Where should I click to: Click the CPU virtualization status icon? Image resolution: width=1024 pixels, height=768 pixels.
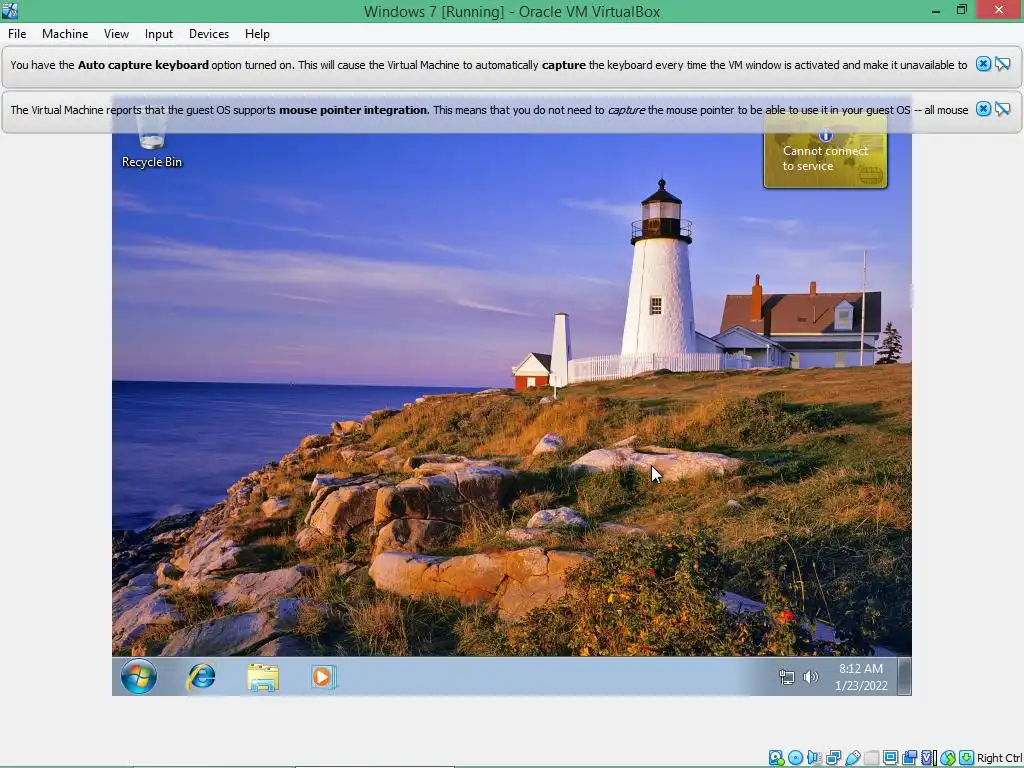(929, 758)
